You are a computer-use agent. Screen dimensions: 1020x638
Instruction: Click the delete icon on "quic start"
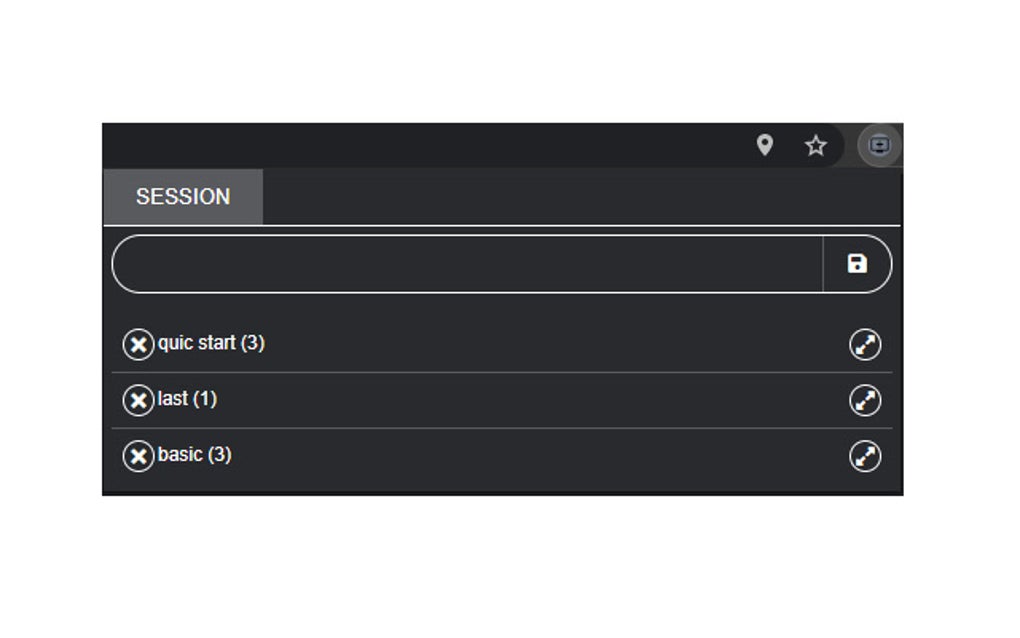140,343
